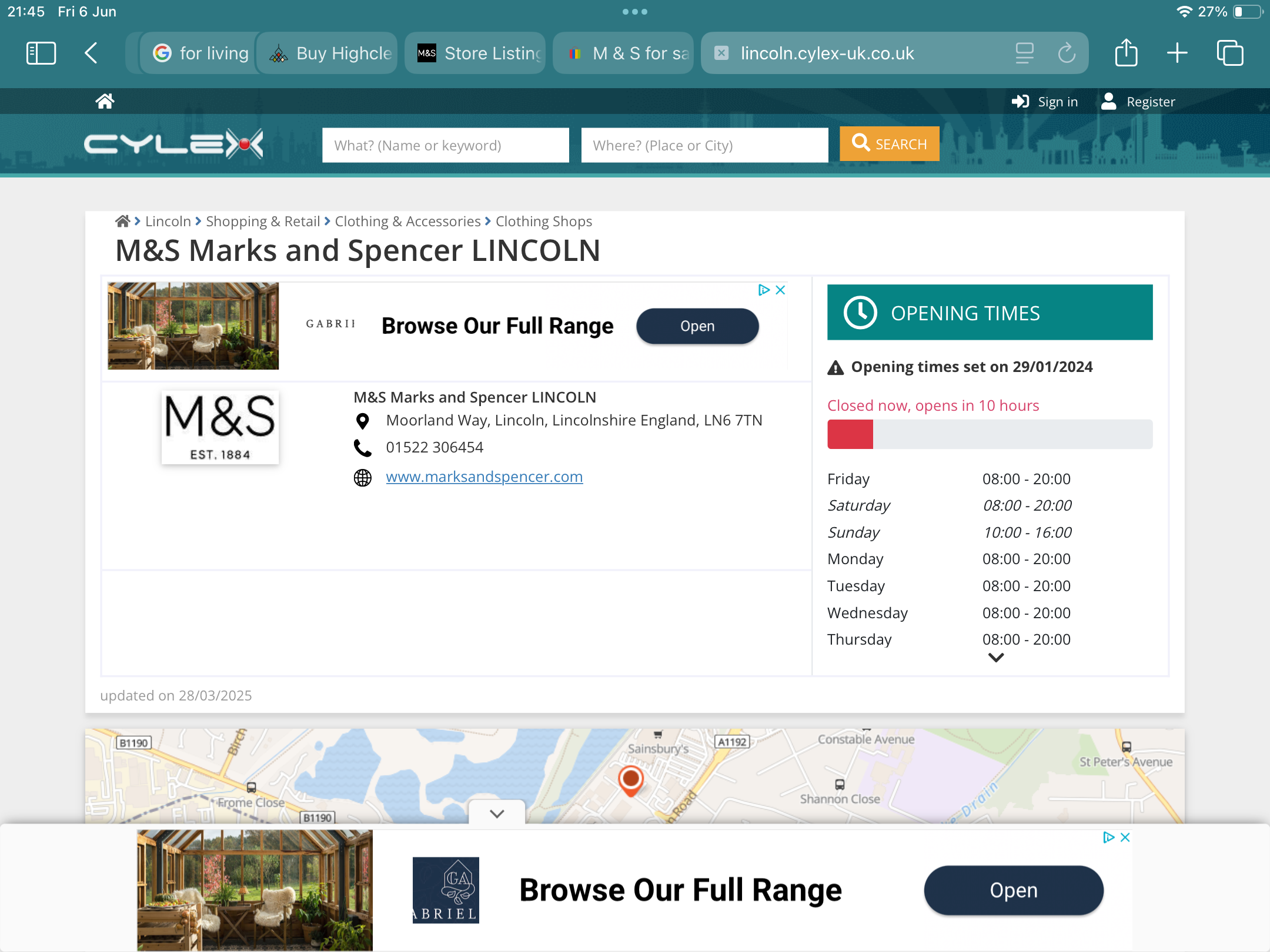Image resolution: width=1270 pixels, height=952 pixels.
Task: Collapse the map with chevron tab
Action: [497, 813]
